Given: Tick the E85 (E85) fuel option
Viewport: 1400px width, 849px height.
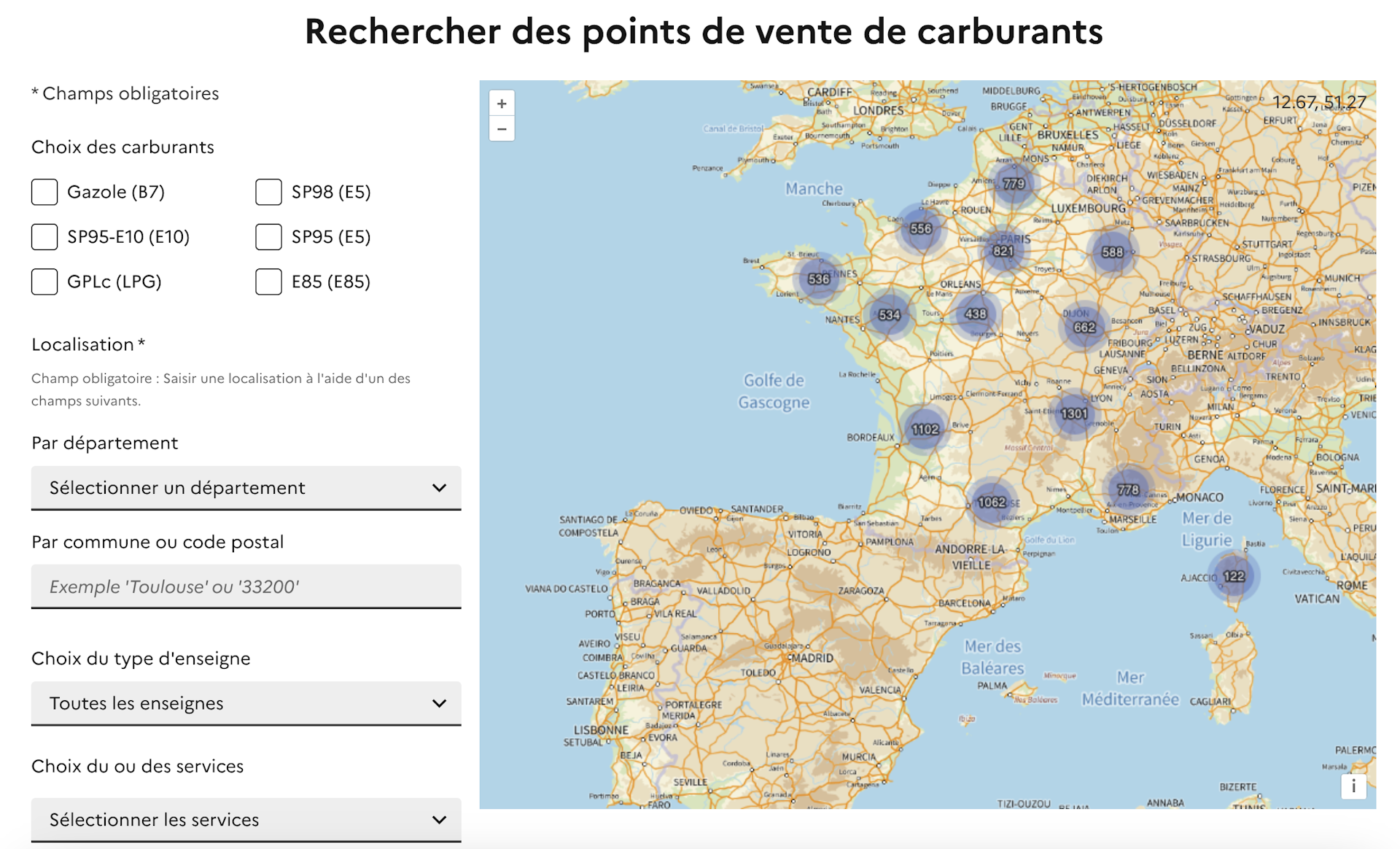Looking at the screenshot, I should 268,282.
